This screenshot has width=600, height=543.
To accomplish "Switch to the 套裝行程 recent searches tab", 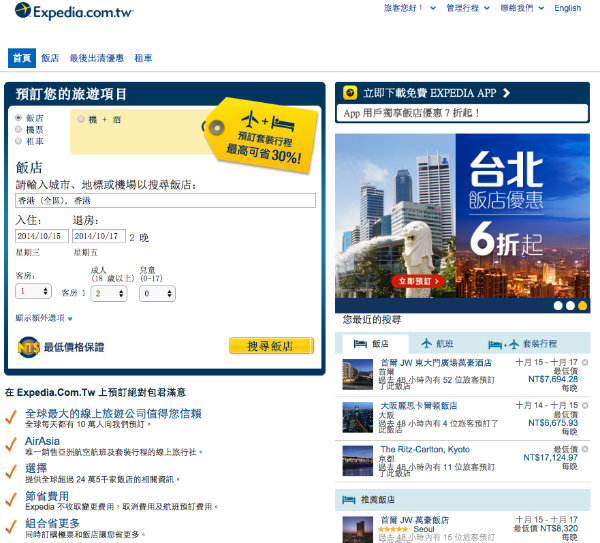I will point(523,344).
